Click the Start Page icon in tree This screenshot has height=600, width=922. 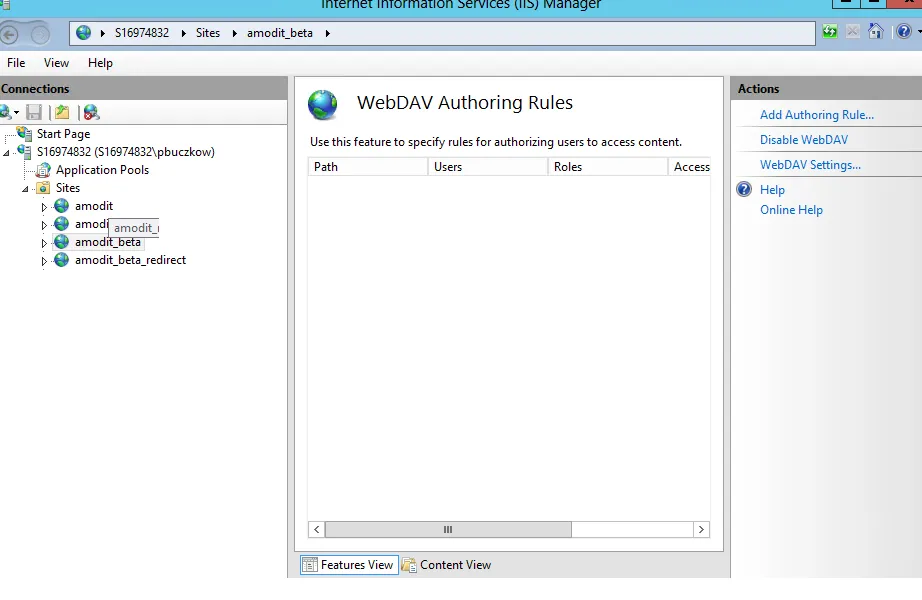point(24,134)
